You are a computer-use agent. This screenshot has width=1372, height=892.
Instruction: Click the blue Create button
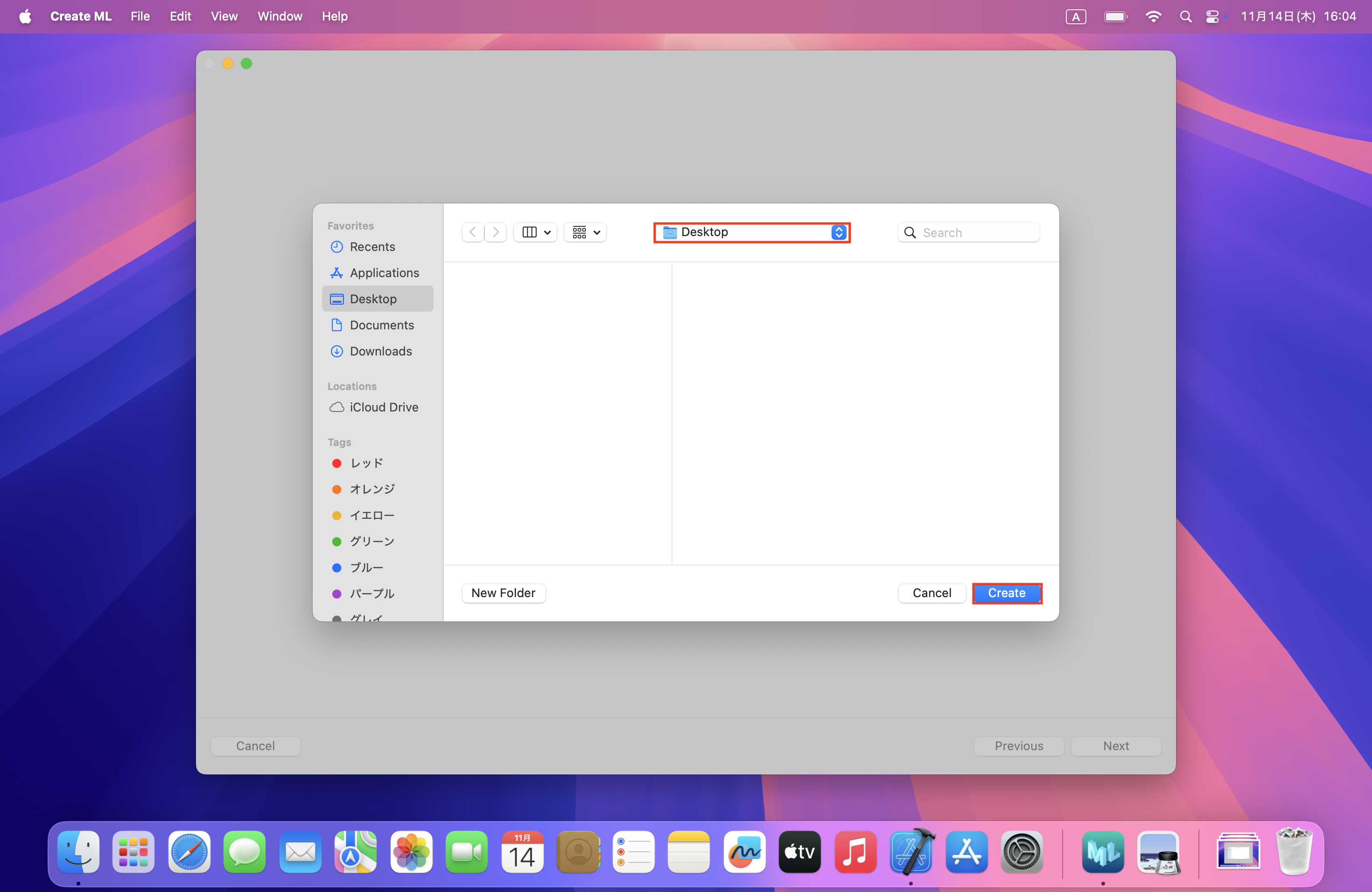pos(1007,593)
